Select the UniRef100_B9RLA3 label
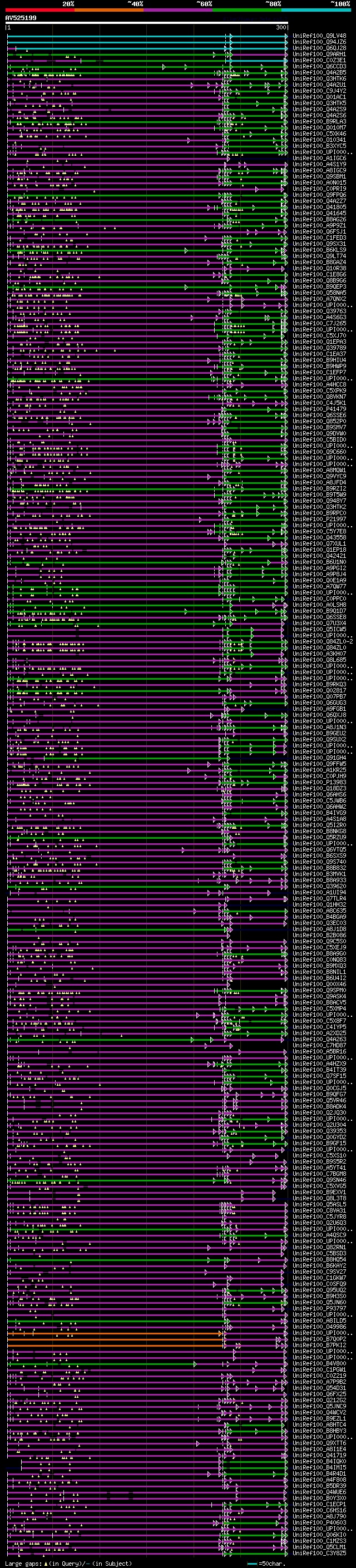356x1568 pixels. pos(319,122)
